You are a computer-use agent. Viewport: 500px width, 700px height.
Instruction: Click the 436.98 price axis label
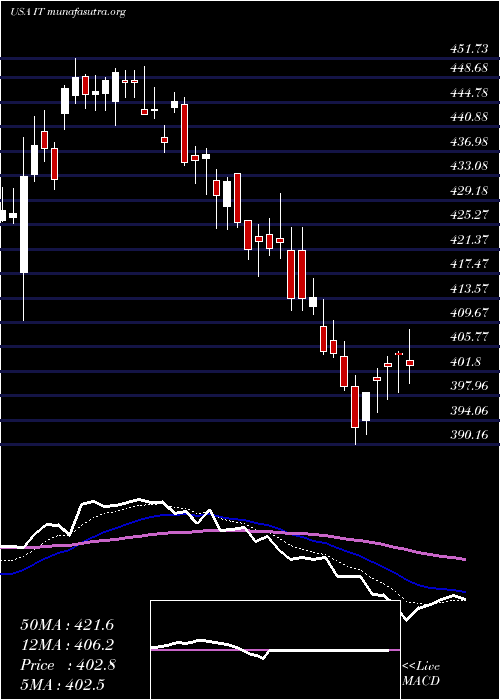(x=469, y=142)
